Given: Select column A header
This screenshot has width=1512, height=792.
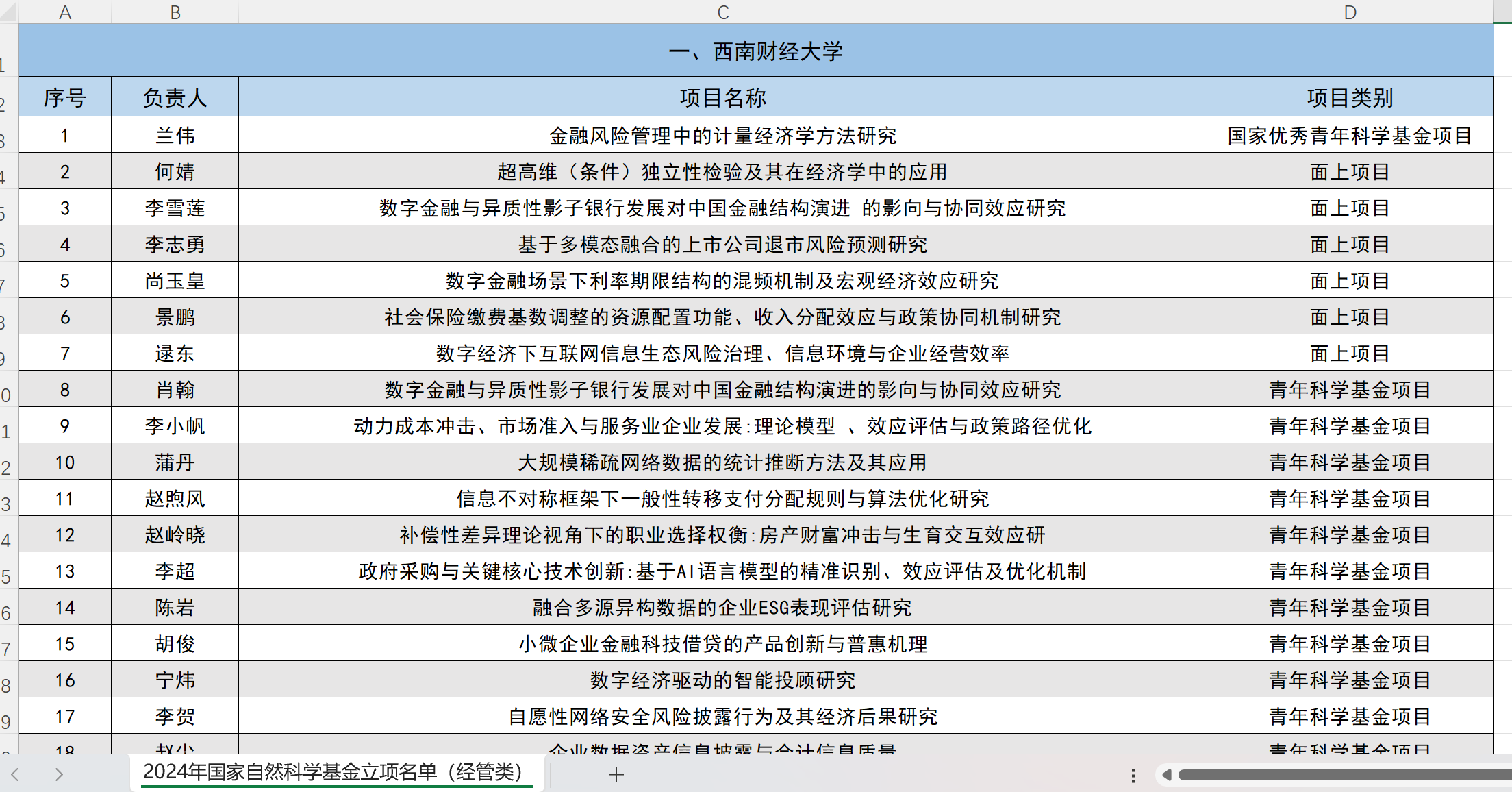Looking at the screenshot, I should click(65, 12).
